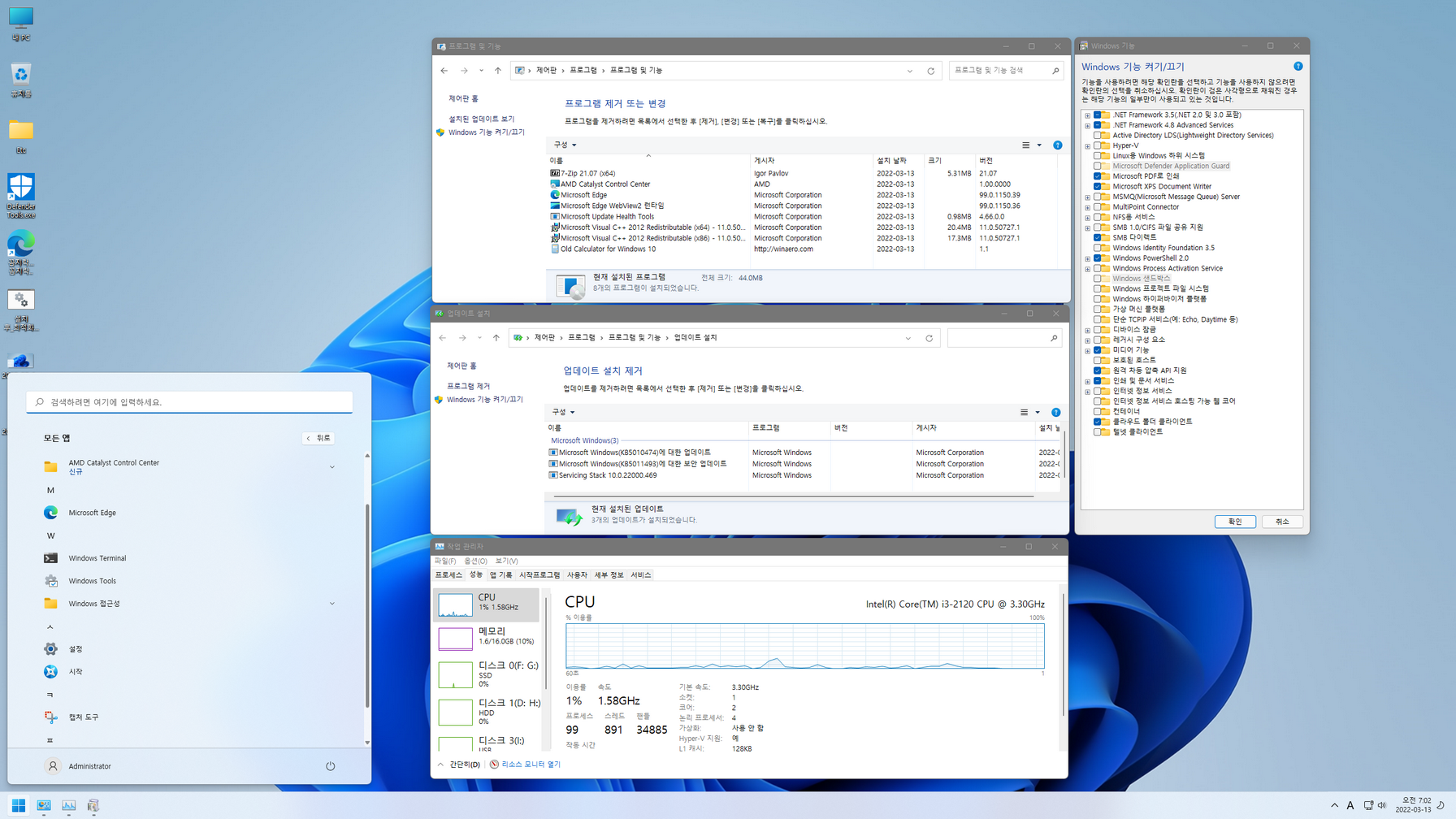Select 디스크 0(F: G:) performance graph

click(x=486, y=674)
